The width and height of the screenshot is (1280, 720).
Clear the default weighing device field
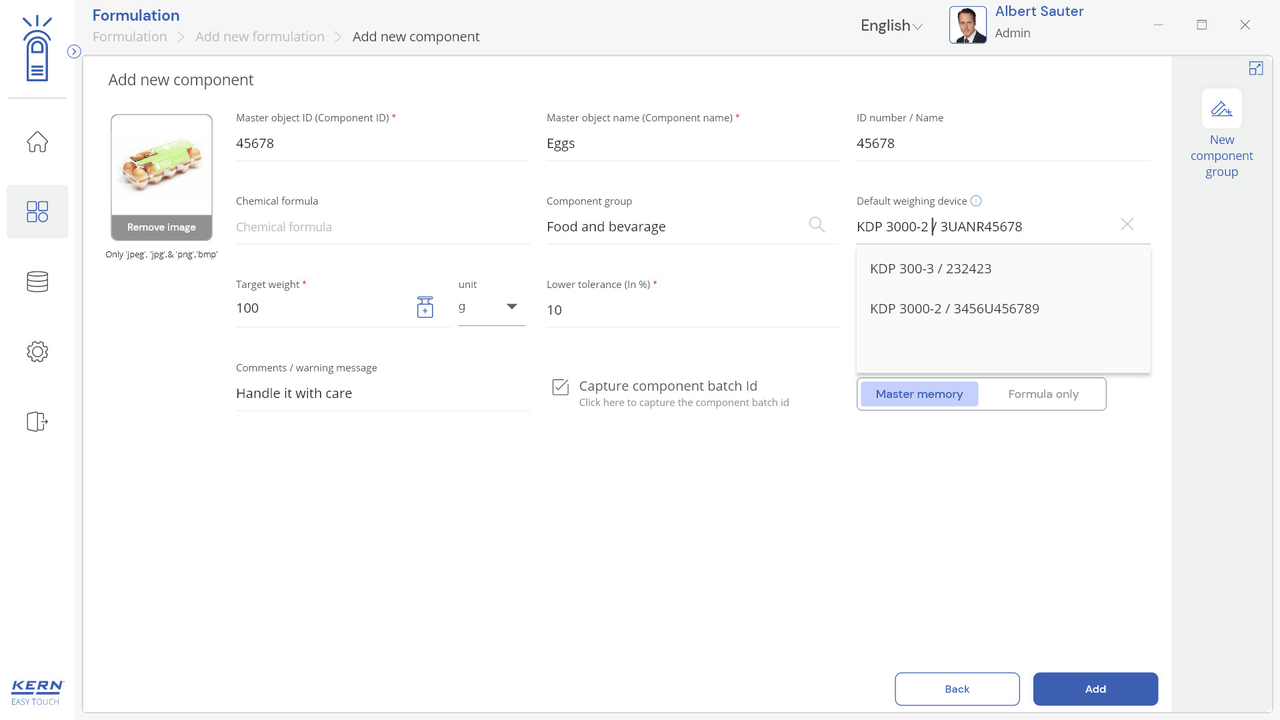pyautogui.click(x=1127, y=225)
